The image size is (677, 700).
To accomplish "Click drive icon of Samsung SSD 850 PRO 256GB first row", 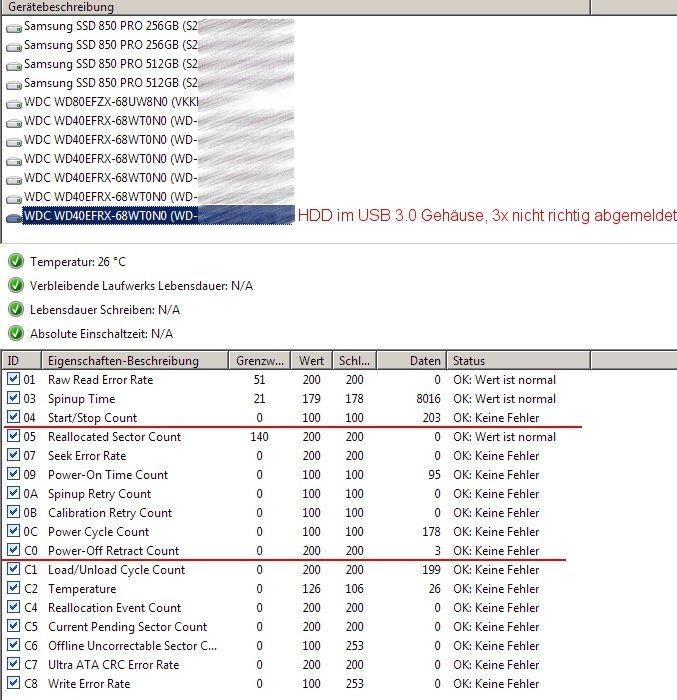I will 14,28.
